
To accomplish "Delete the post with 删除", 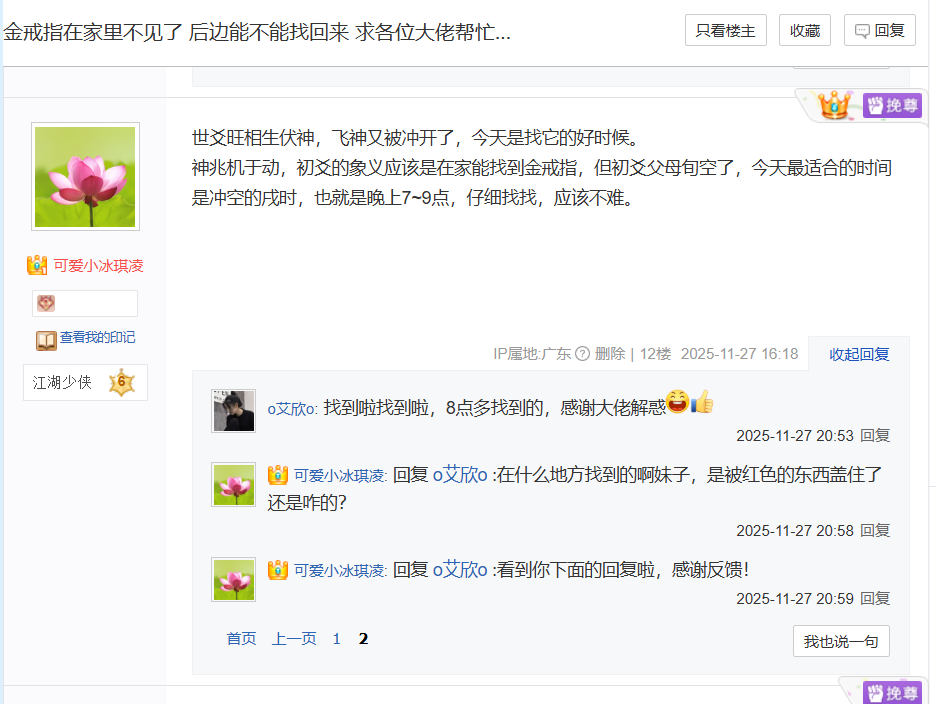I will click(x=609, y=353).
